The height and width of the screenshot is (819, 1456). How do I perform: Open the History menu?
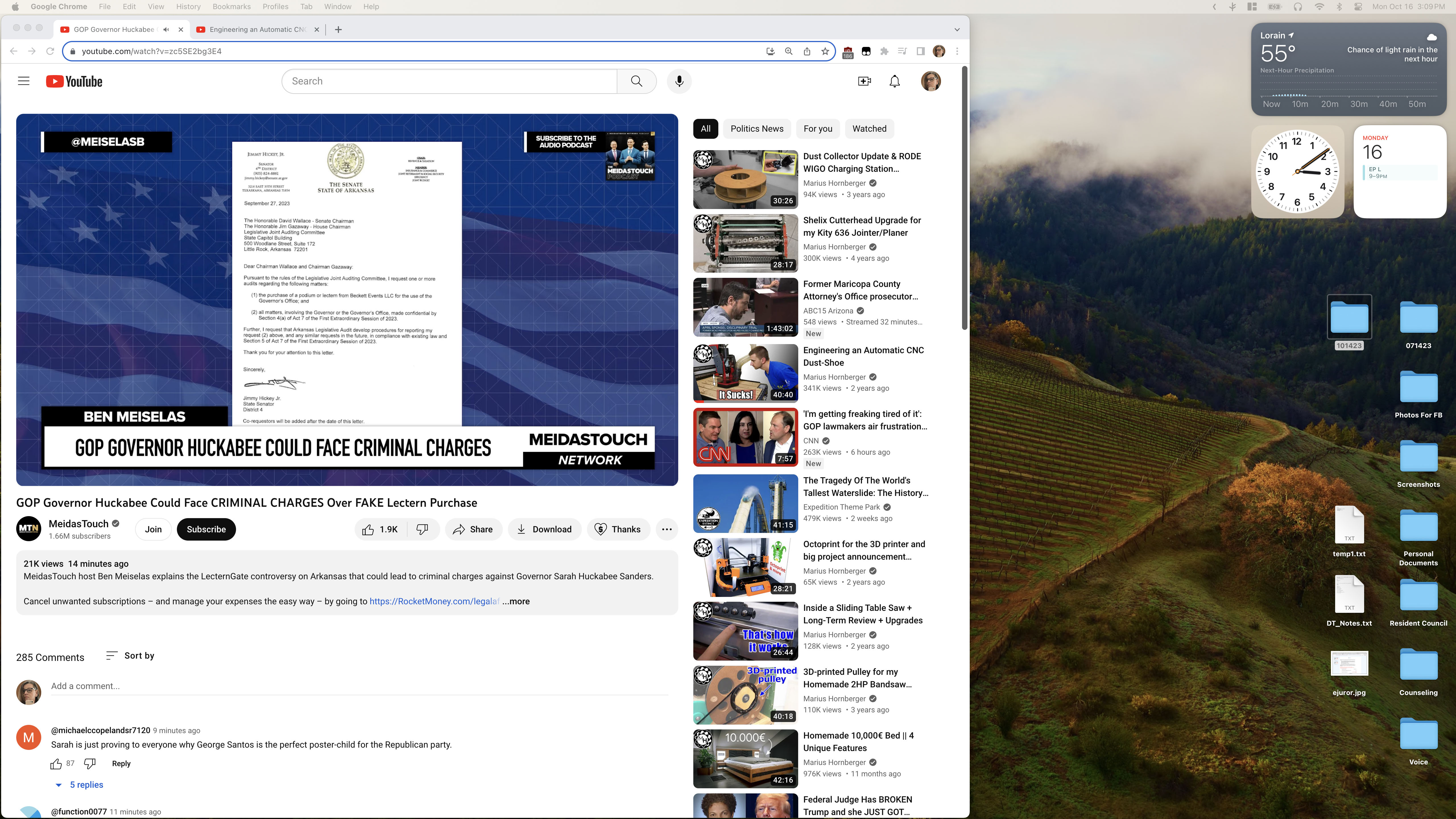188,7
